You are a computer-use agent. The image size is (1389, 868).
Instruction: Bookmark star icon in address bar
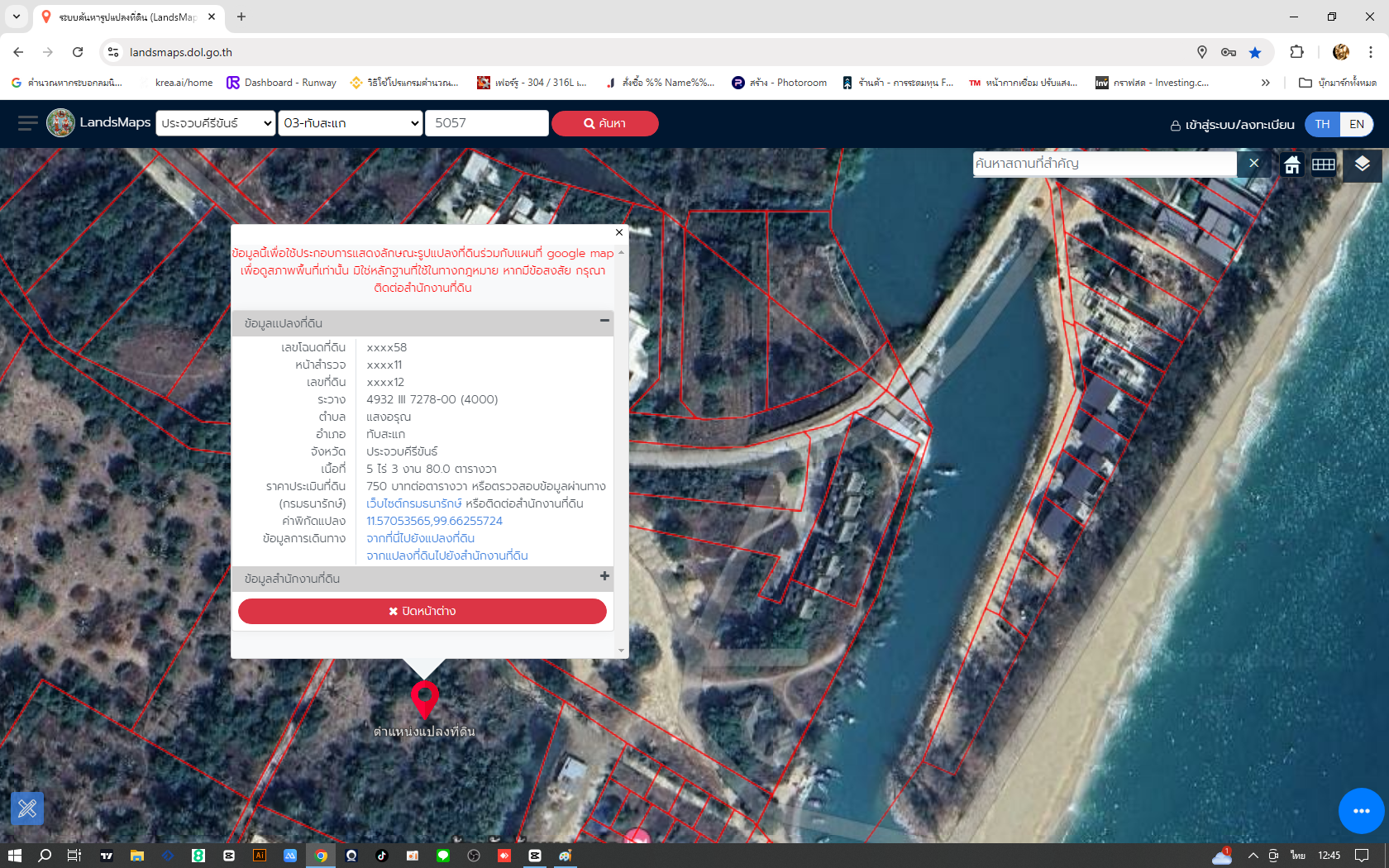point(1255,52)
